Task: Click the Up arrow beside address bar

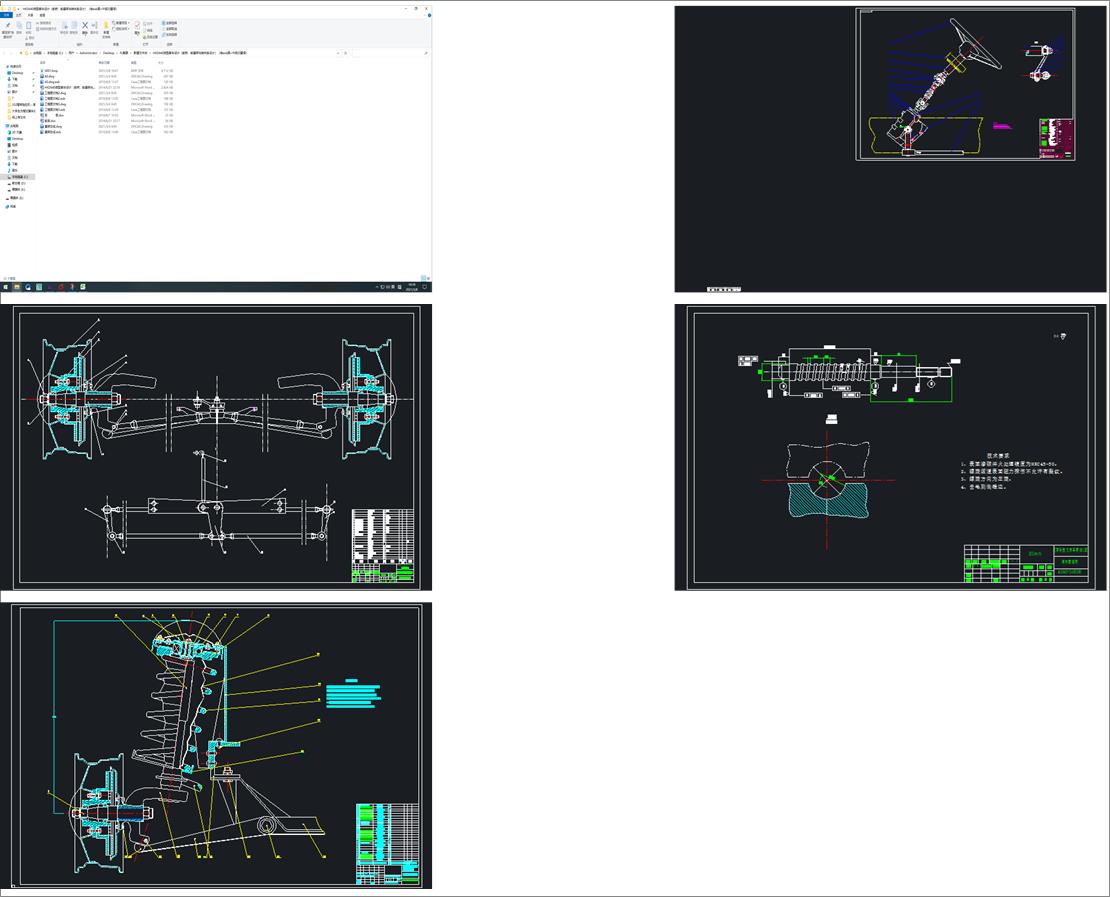Action: coord(21,53)
